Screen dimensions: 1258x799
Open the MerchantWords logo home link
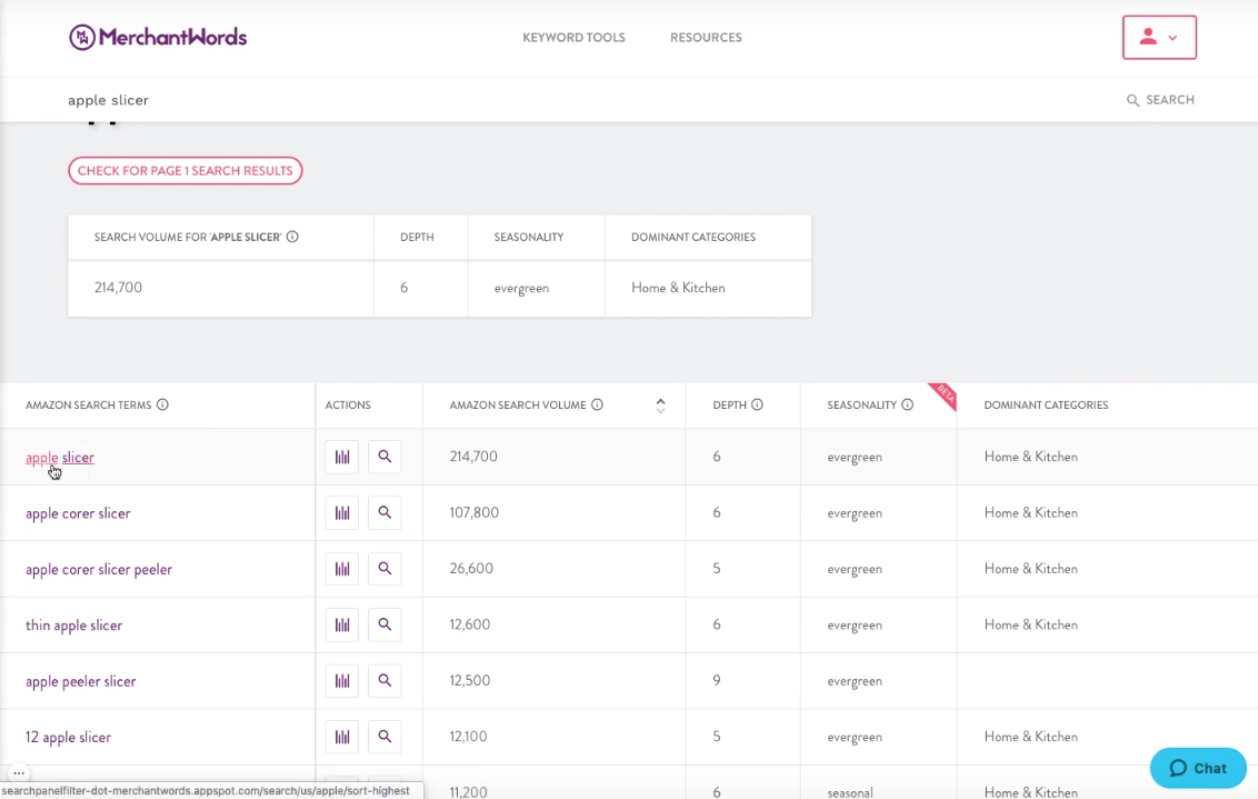pos(158,37)
